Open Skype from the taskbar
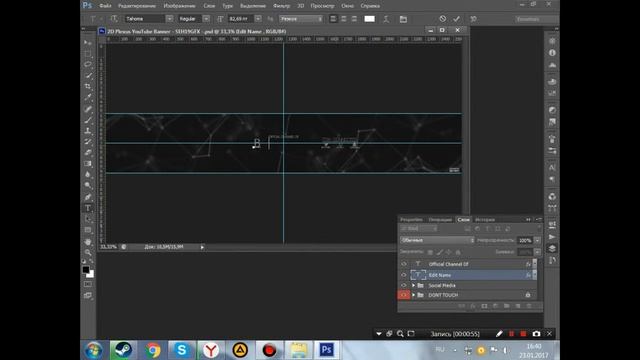The width and height of the screenshot is (640, 360). click(x=182, y=350)
